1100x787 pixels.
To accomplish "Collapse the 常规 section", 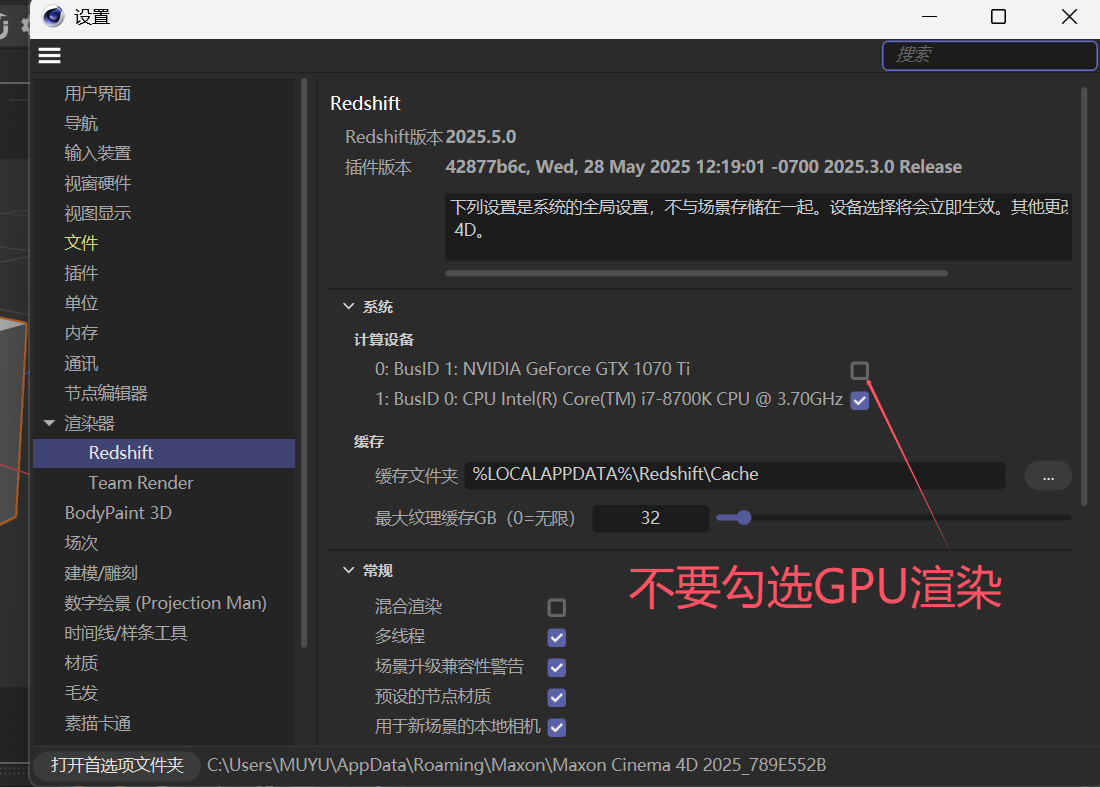I will 349,570.
